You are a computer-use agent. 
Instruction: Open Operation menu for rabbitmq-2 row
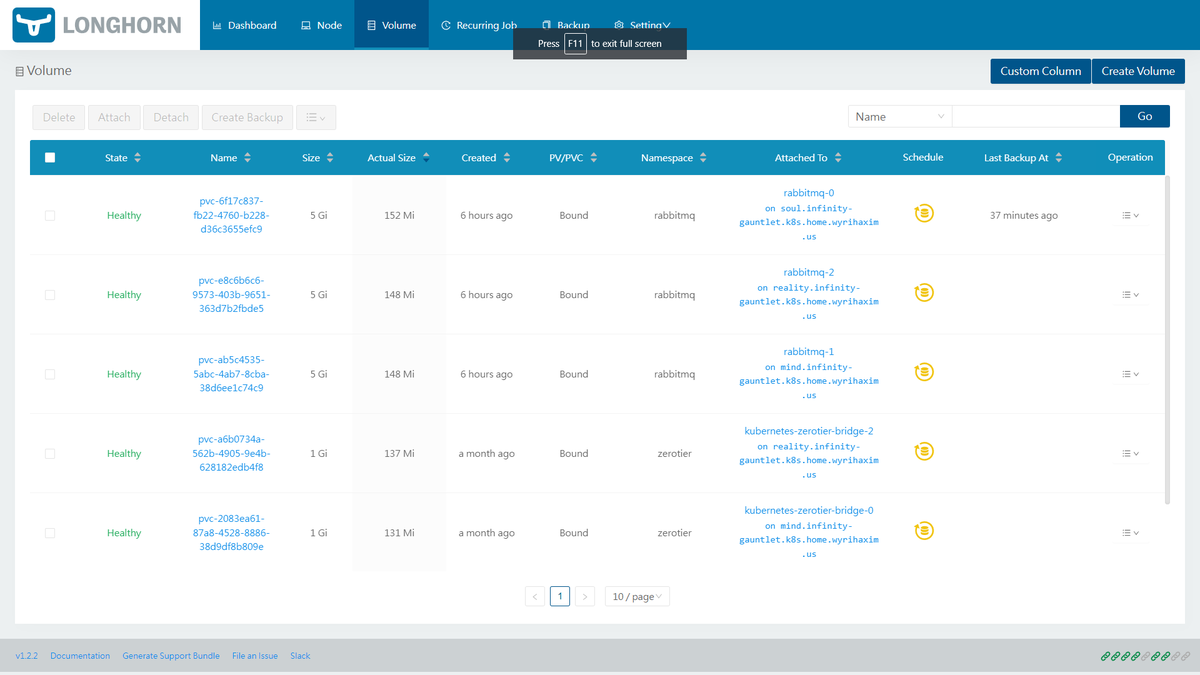pyautogui.click(x=1130, y=295)
